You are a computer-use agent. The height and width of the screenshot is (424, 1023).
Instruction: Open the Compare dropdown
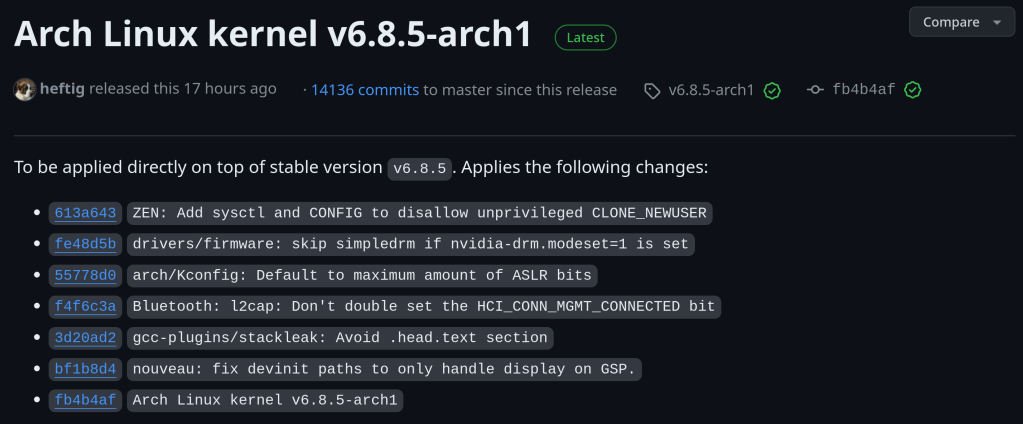coord(961,22)
